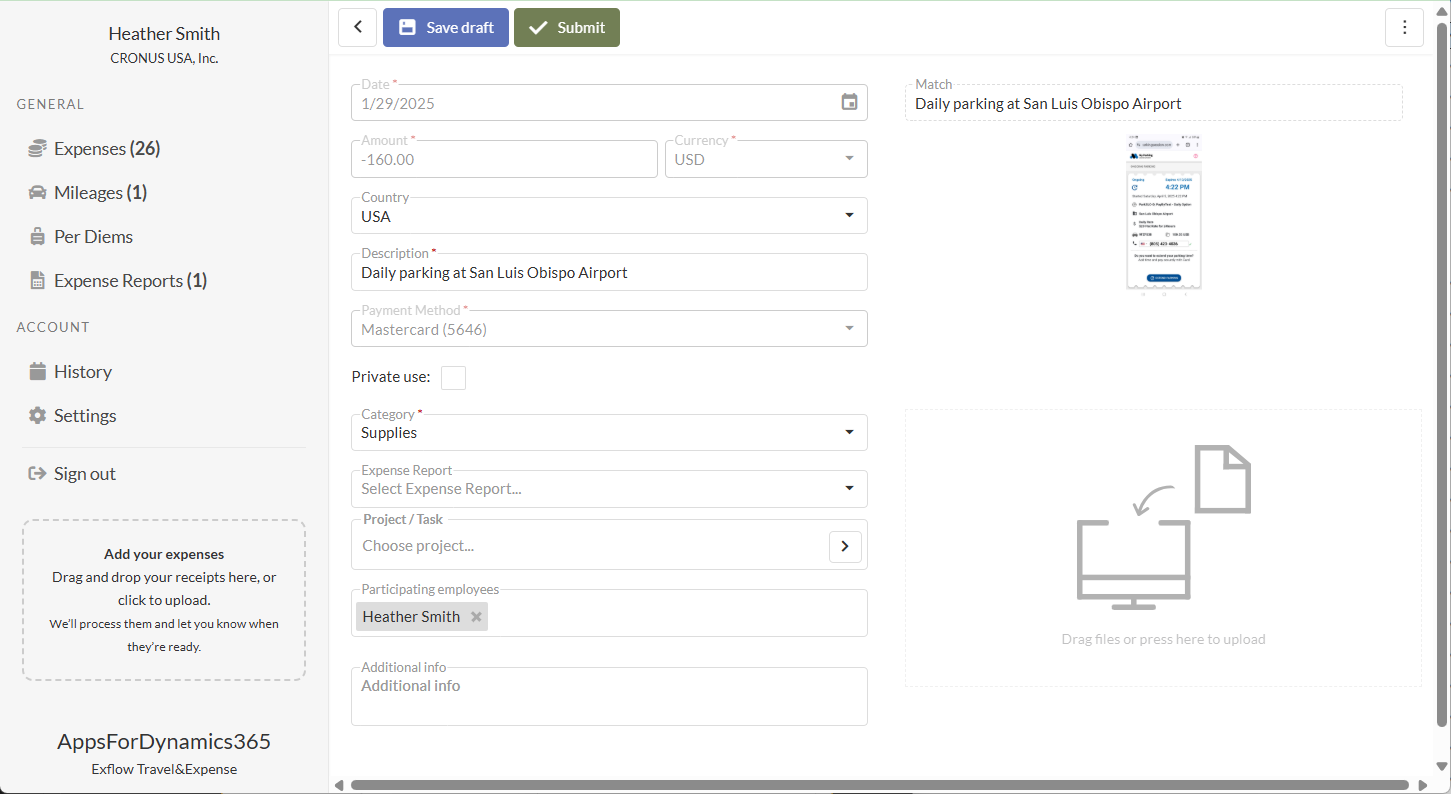Open the Date calendar picker icon
Viewport: 1451px width, 794px height.
[849, 102]
